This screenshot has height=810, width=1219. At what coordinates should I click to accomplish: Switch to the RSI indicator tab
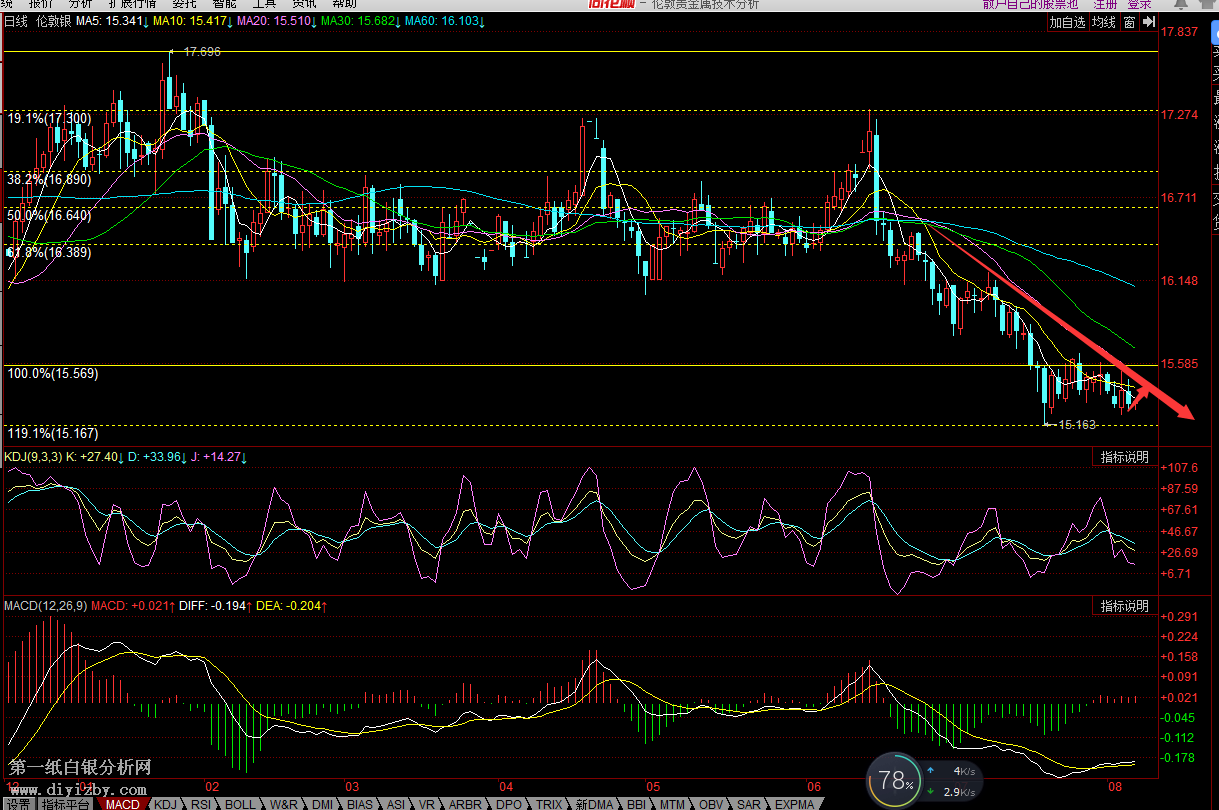point(201,804)
